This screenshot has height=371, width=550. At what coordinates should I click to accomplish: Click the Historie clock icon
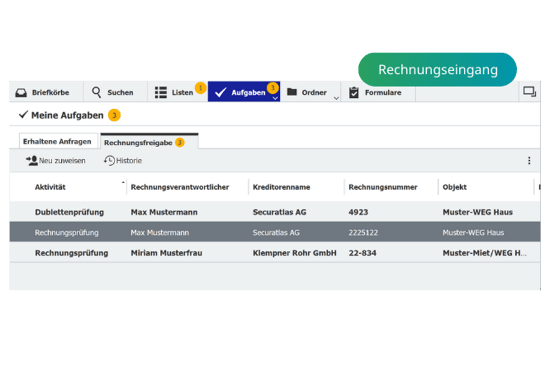pyautogui.click(x=109, y=161)
